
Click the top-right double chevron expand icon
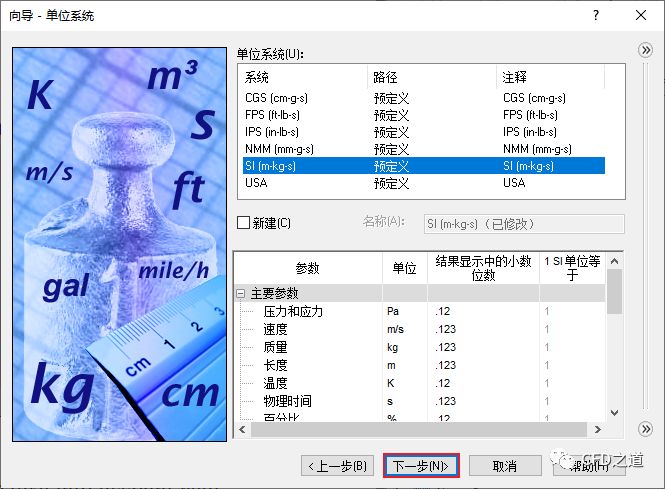click(x=646, y=50)
